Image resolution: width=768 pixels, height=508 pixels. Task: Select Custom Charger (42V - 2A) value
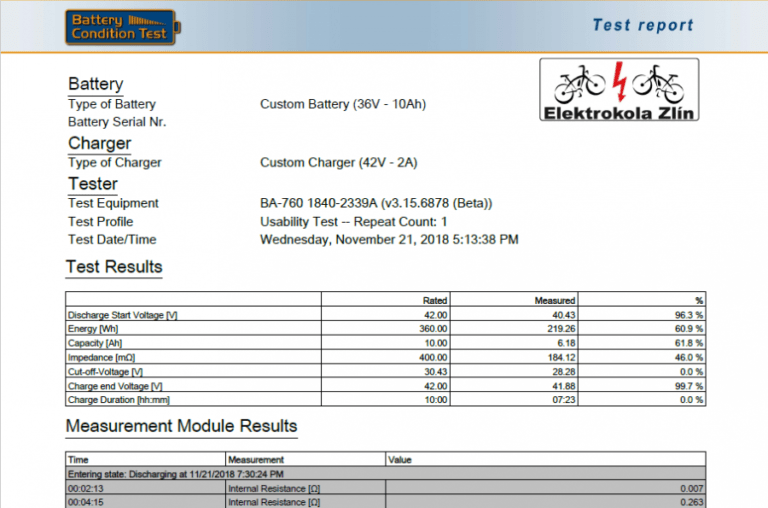pyautogui.click(x=338, y=163)
